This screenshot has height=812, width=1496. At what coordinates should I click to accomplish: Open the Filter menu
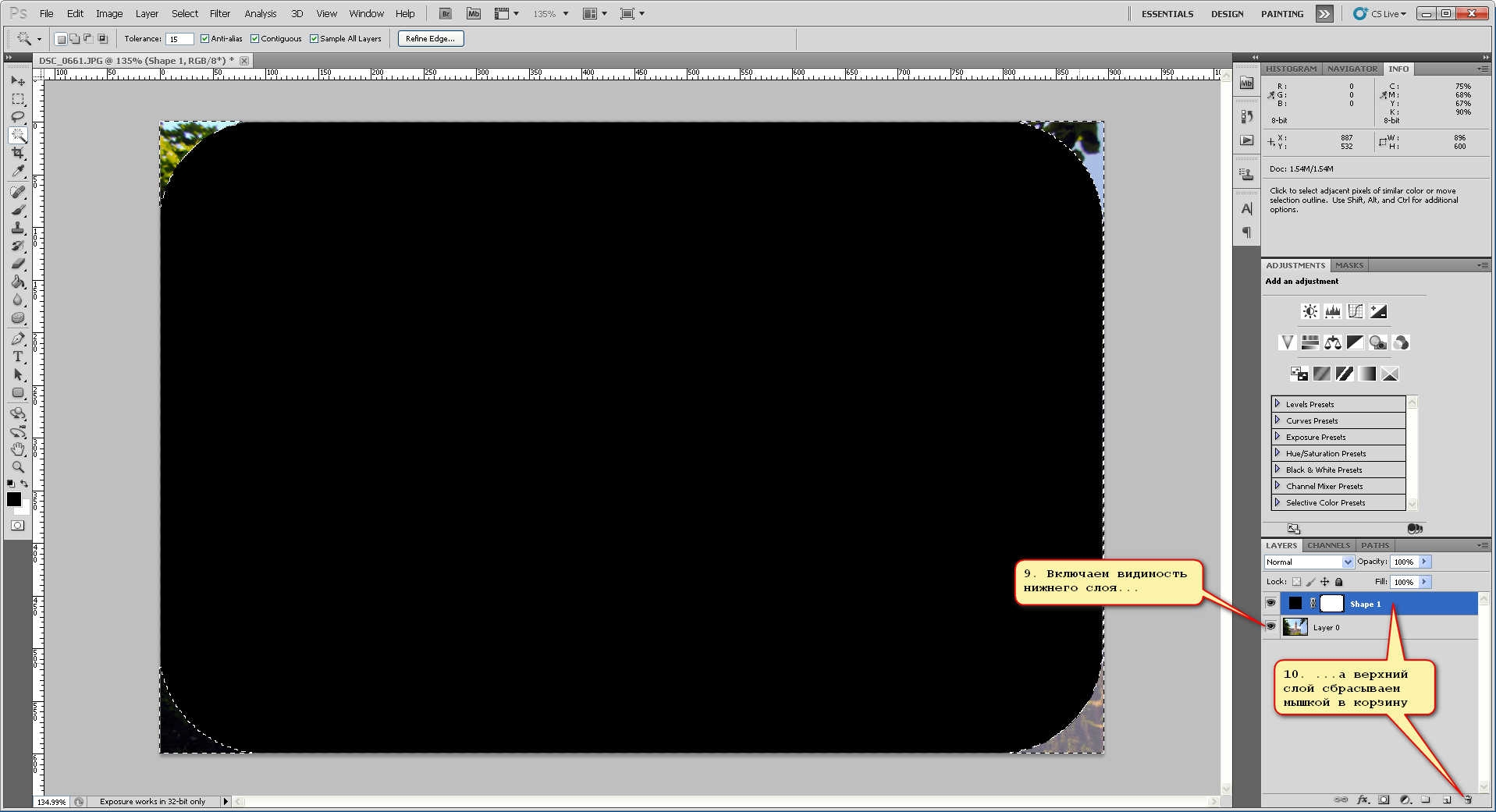coord(219,13)
